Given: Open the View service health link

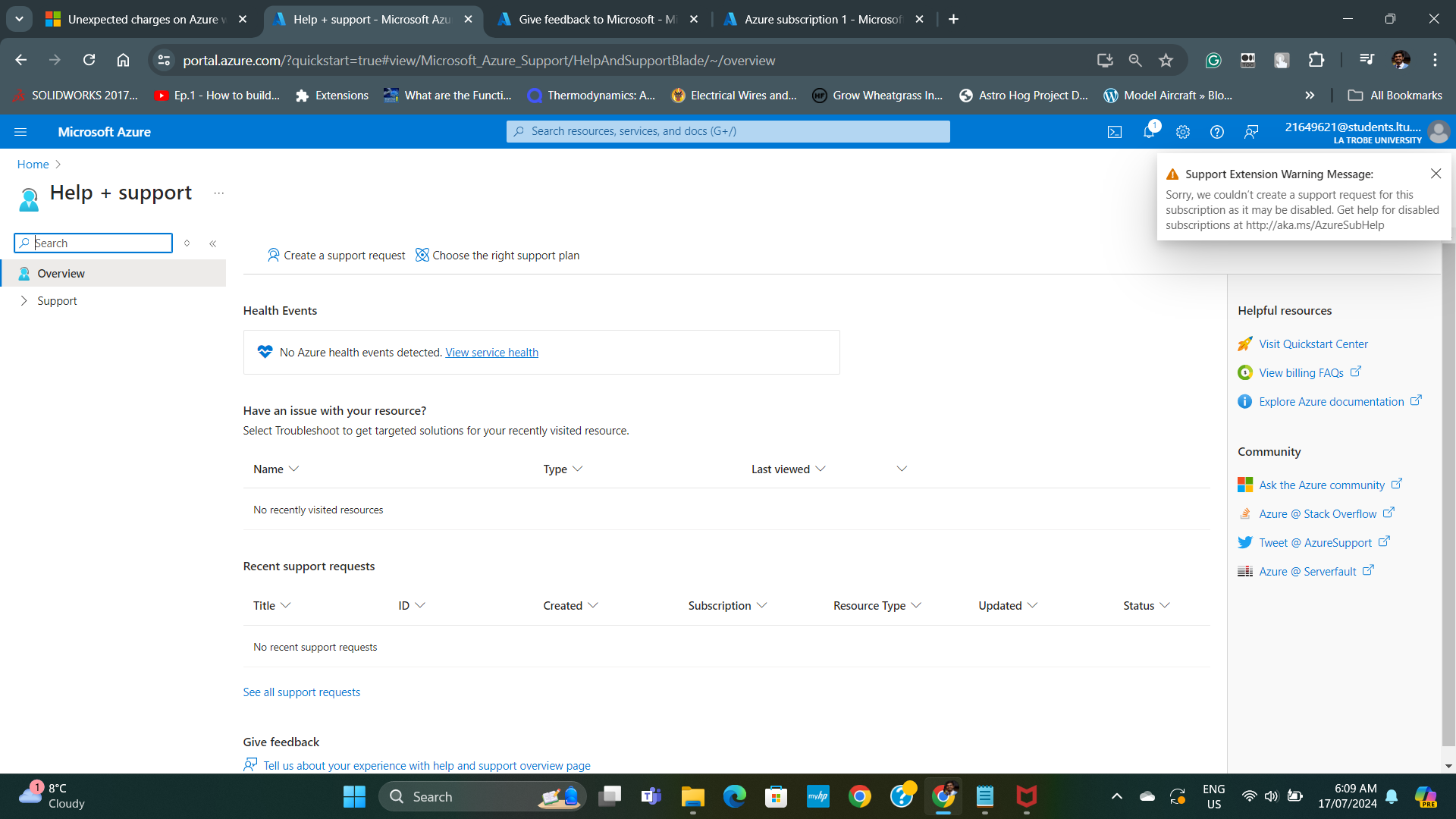Looking at the screenshot, I should coord(491,353).
